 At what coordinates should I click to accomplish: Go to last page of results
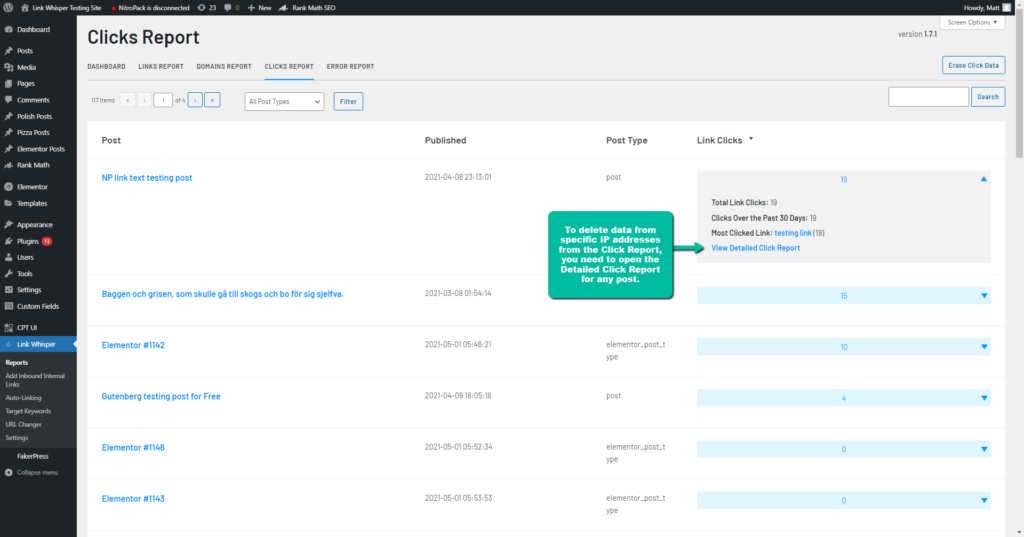pos(212,100)
